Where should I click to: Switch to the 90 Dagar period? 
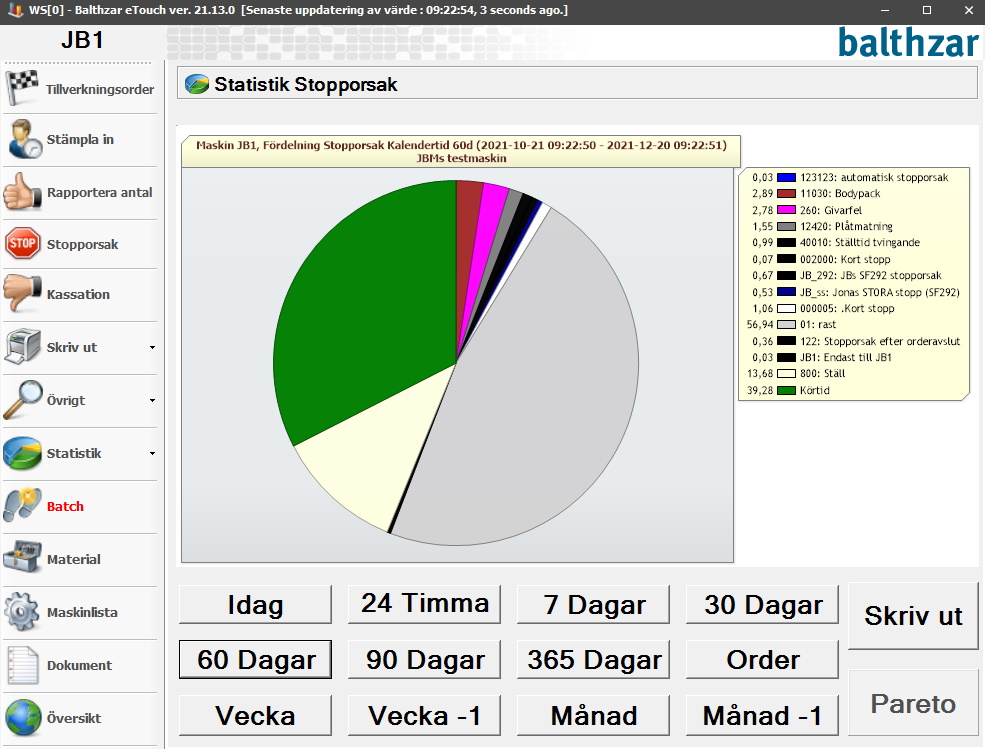click(x=424, y=659)
